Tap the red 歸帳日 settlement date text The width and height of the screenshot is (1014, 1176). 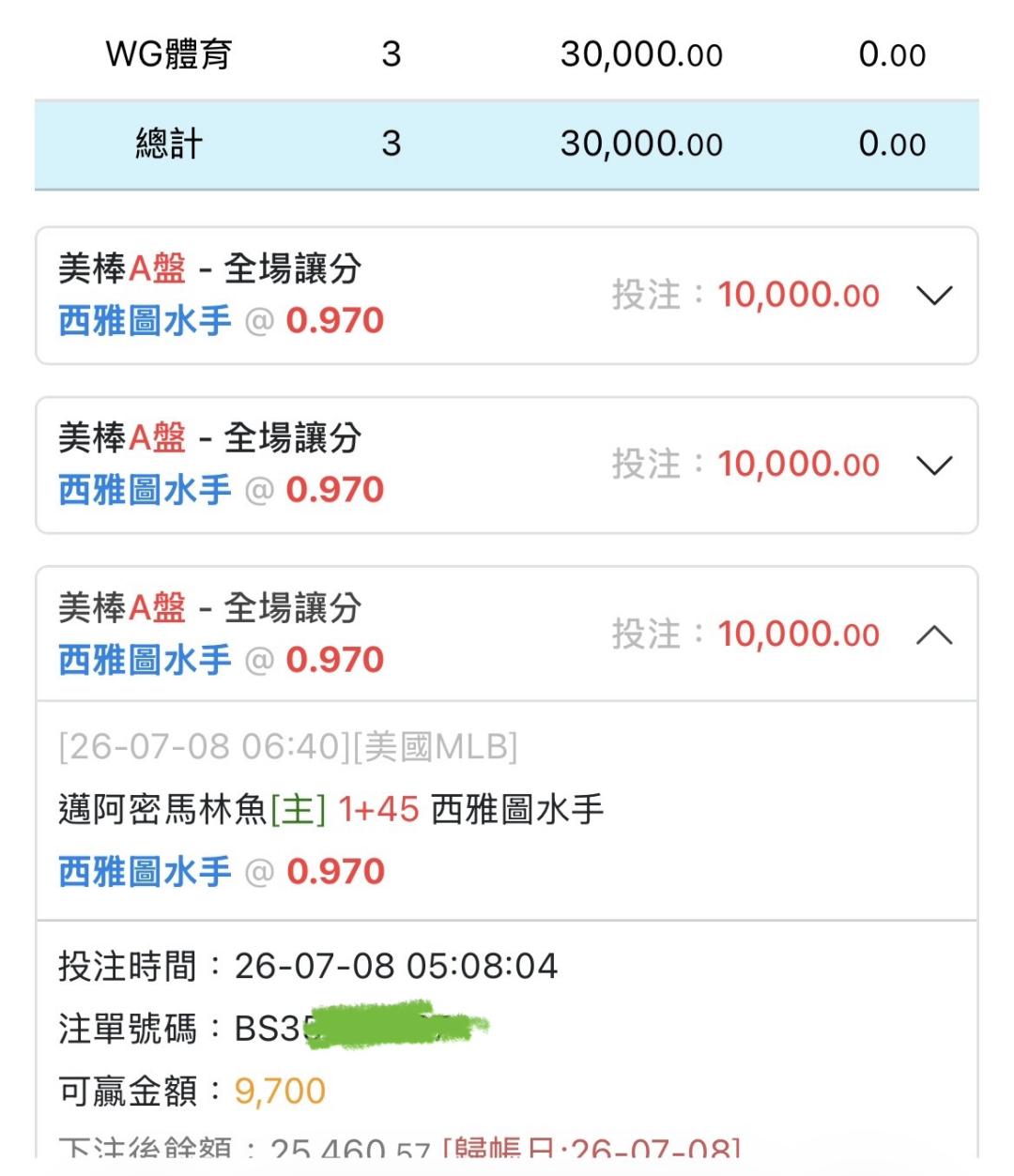591,1146
